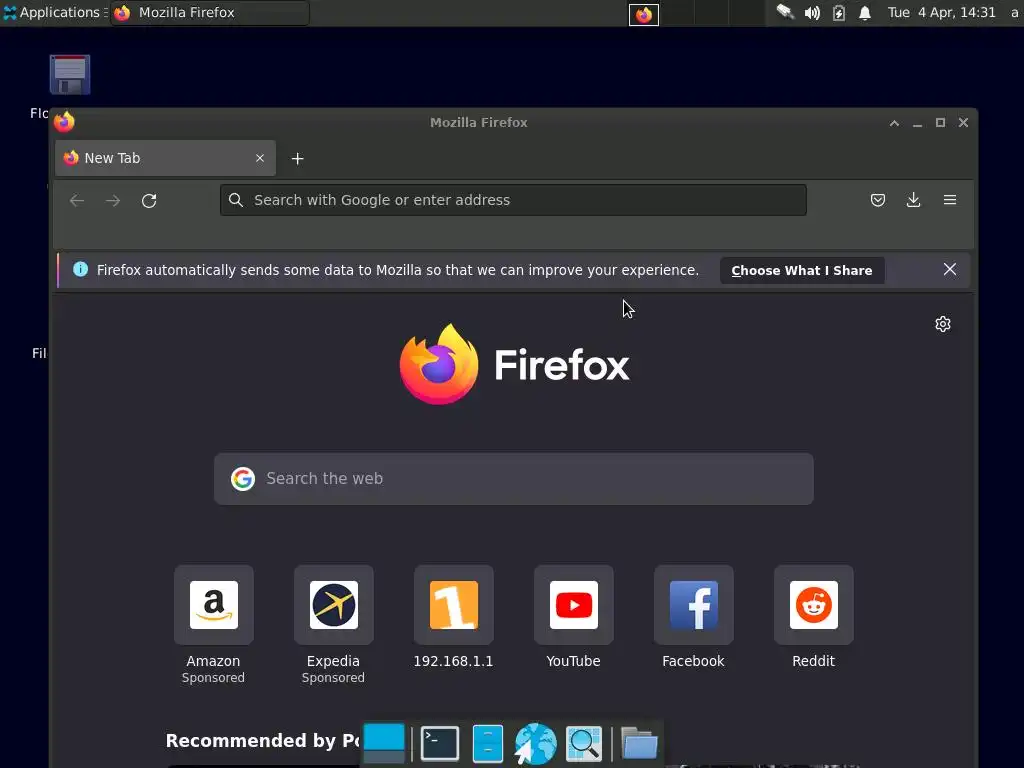Maximize the Mozilla Firefox window
This screenshot has width=1024, height=768.
[940, 123]
